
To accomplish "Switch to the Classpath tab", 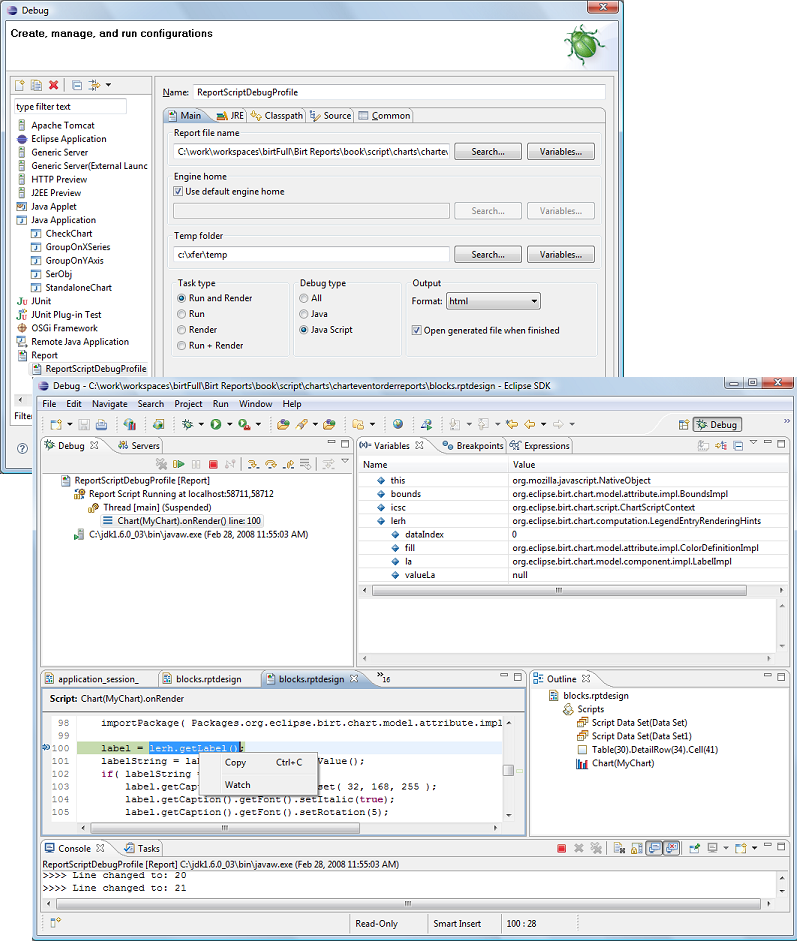I will (x=277, y=115).
